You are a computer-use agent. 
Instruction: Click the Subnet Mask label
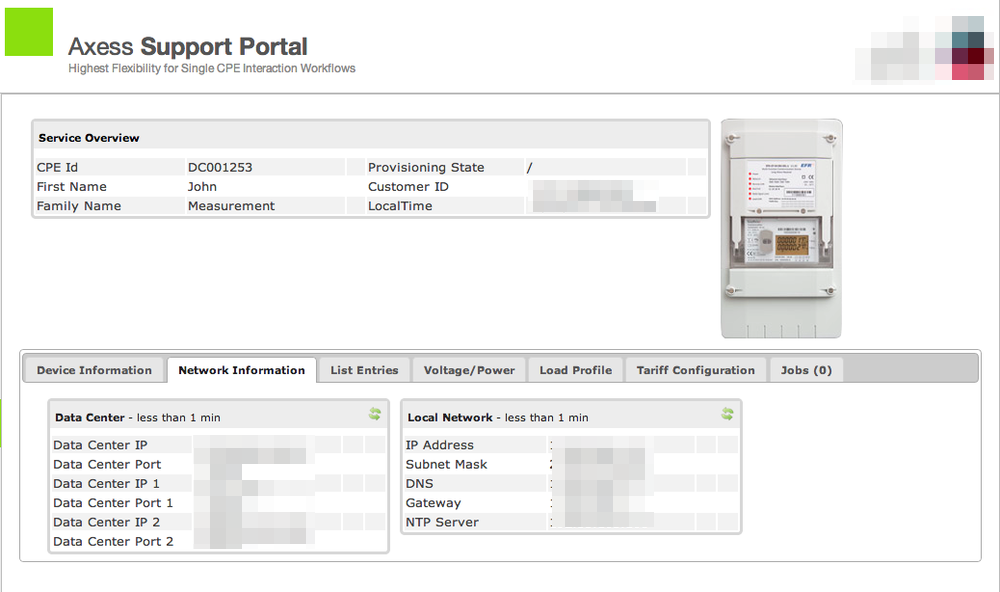[446, 464]
